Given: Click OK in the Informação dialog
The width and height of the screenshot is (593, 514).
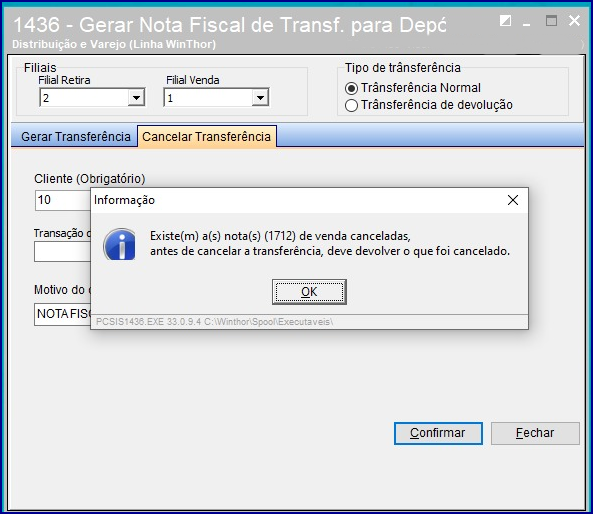Looking at the screenshot, I should point(309,292).
